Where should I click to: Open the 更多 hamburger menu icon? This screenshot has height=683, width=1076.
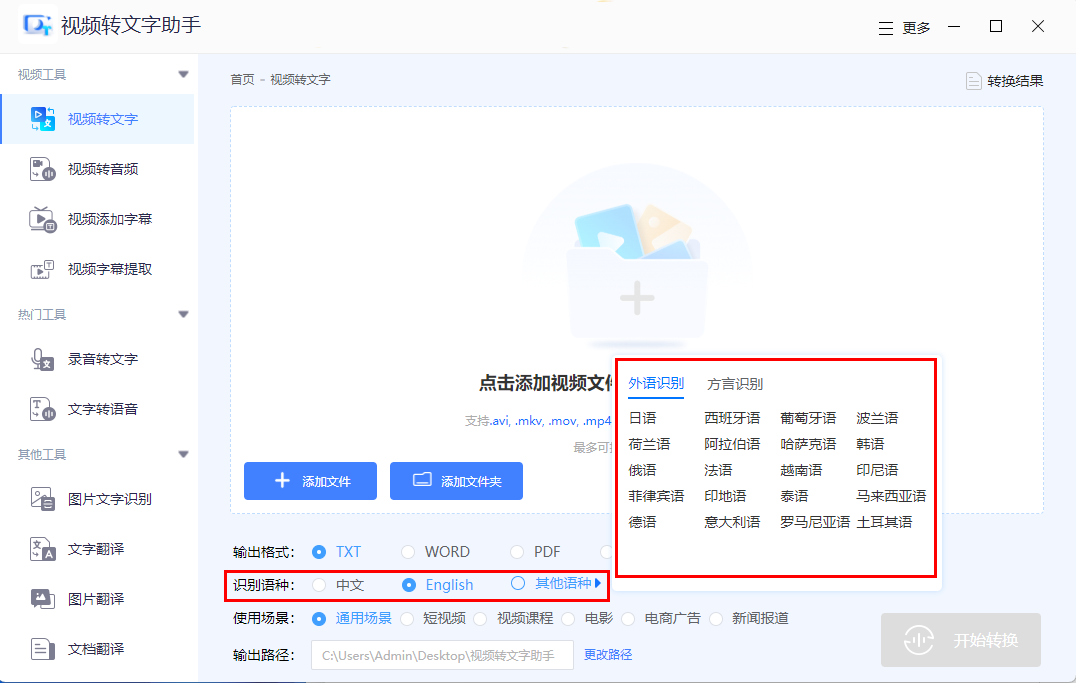pos(886,28)
